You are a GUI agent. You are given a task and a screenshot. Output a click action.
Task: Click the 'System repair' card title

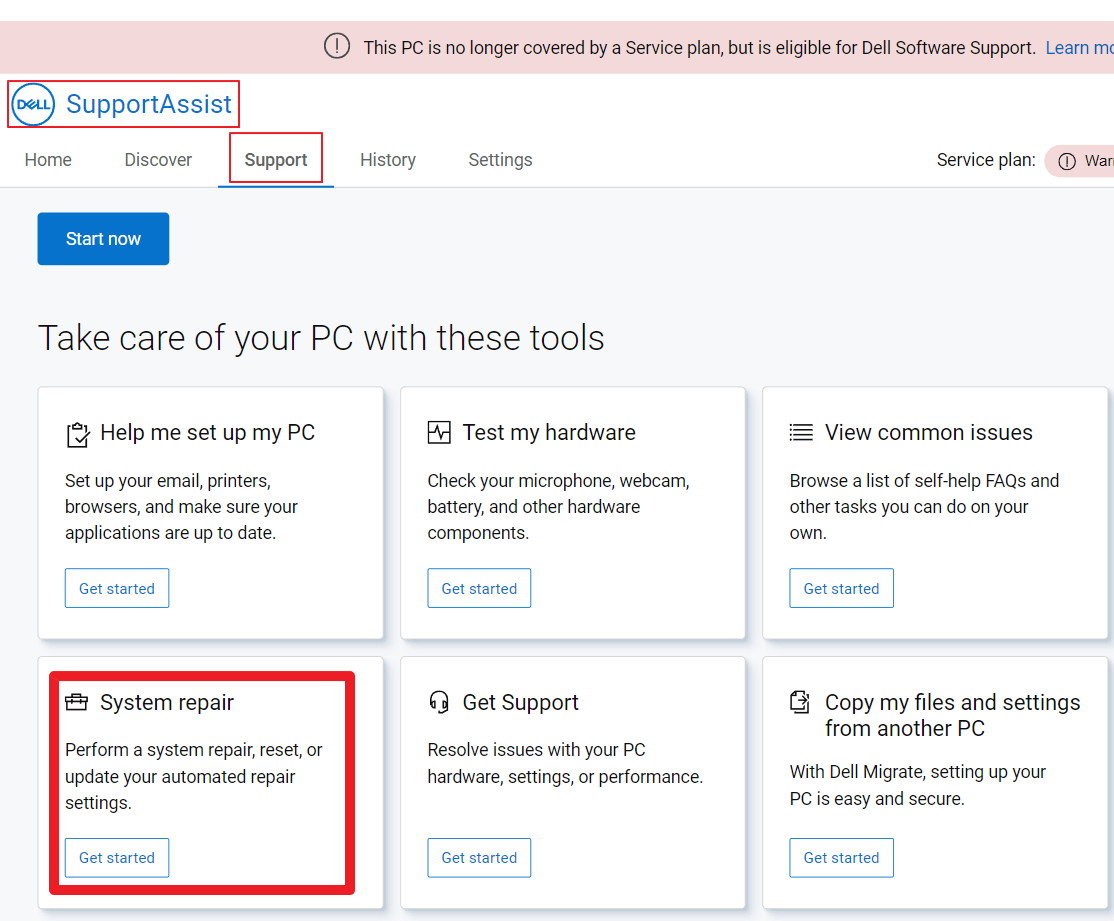(167, 702)
